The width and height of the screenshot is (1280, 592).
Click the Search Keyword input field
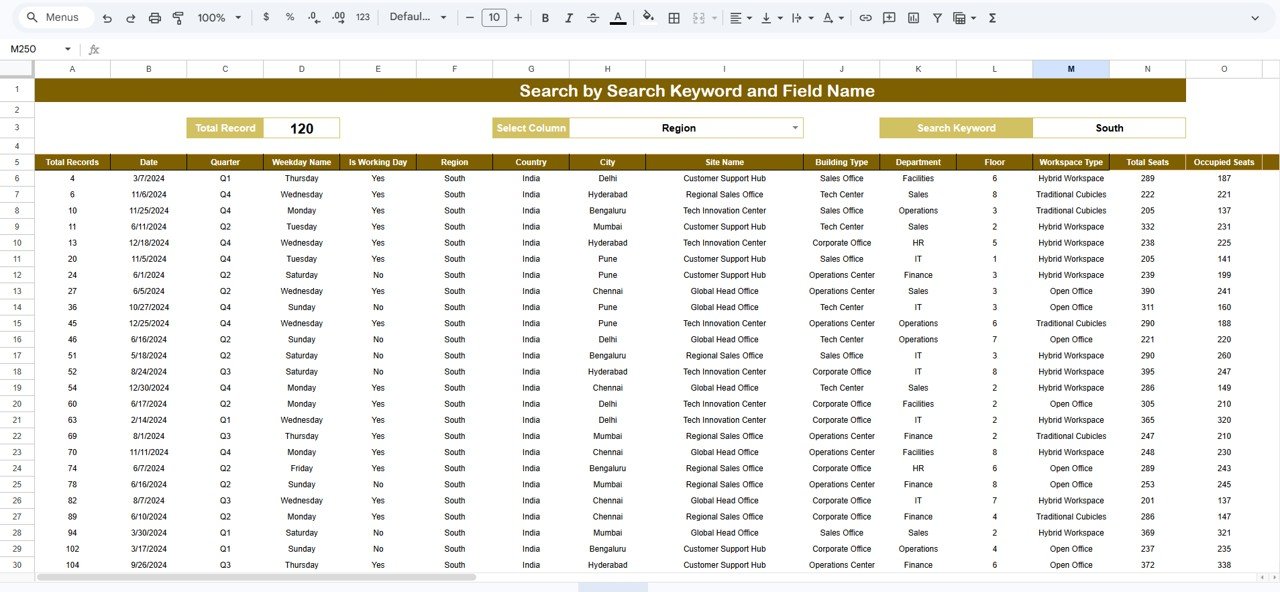pos(1109,128)
